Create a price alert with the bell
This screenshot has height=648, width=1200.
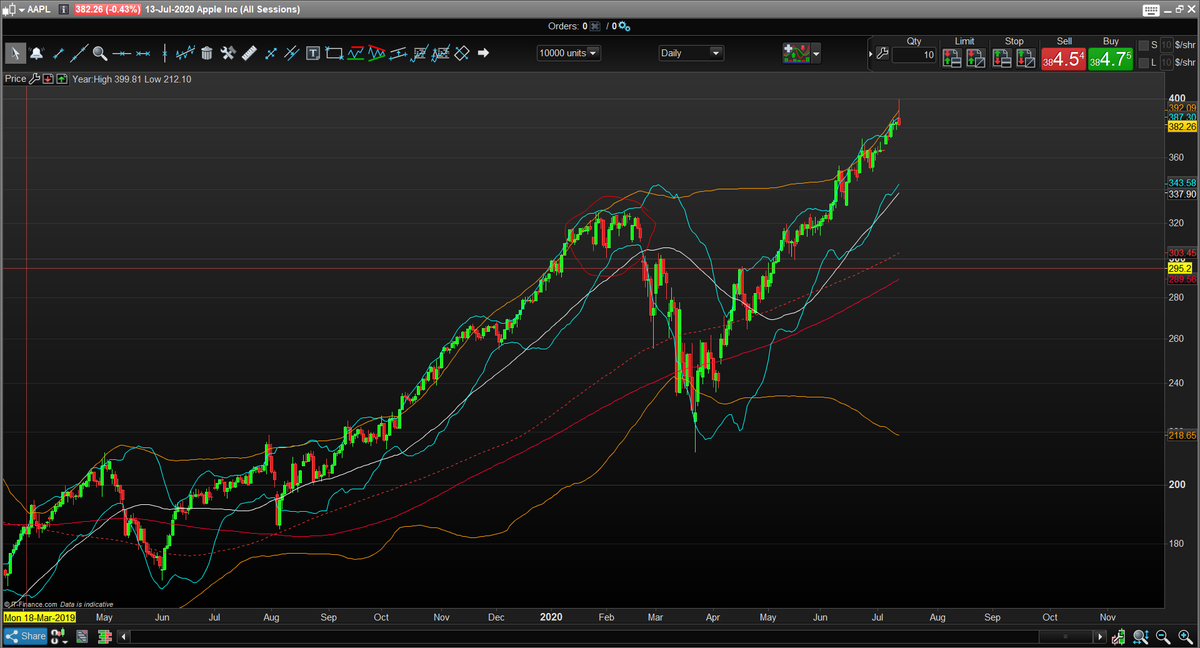[37, 53]
